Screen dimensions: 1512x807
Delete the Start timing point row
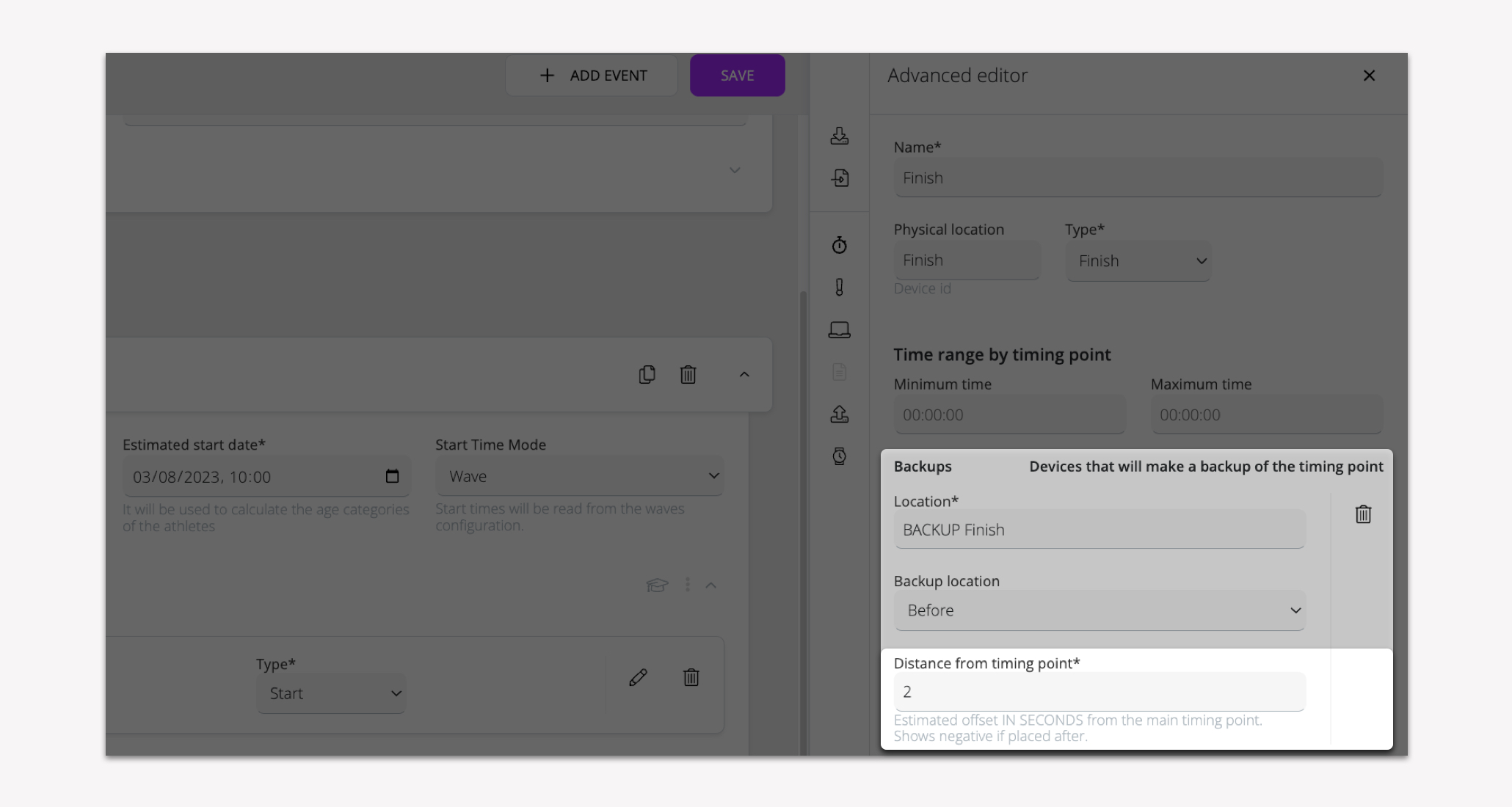point(691,677)
